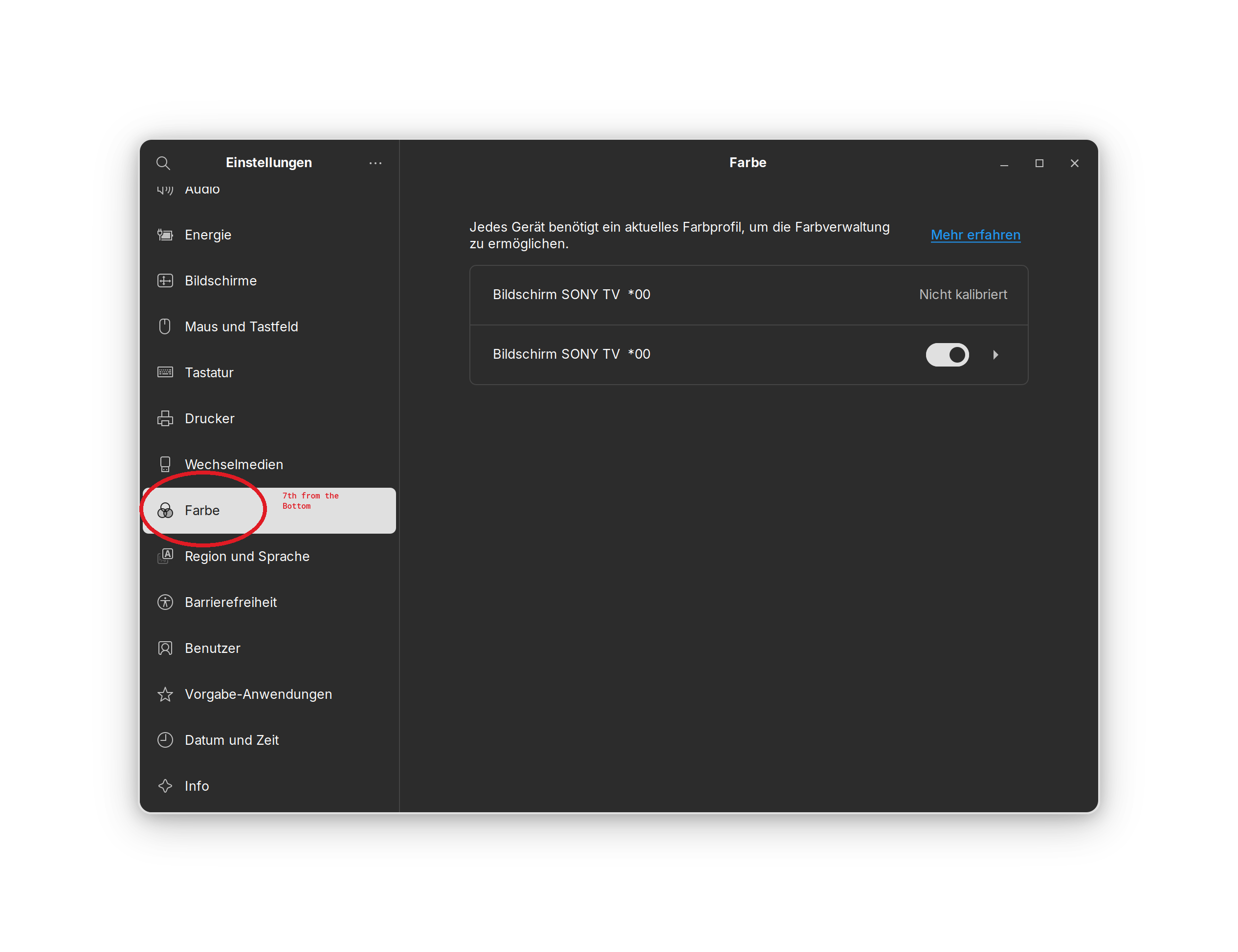
Task: Click the Farbe title in the header bar
Action: (748, 163)
